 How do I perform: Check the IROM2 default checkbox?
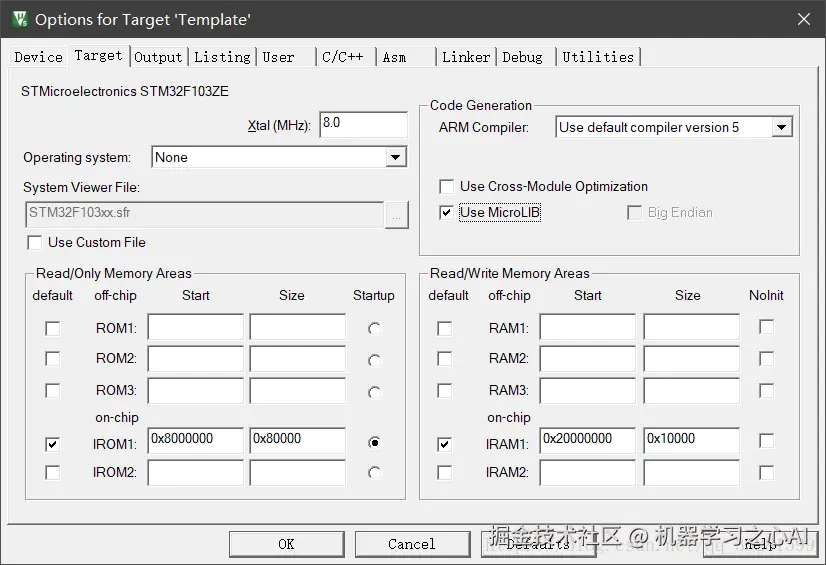pos(52,472)
